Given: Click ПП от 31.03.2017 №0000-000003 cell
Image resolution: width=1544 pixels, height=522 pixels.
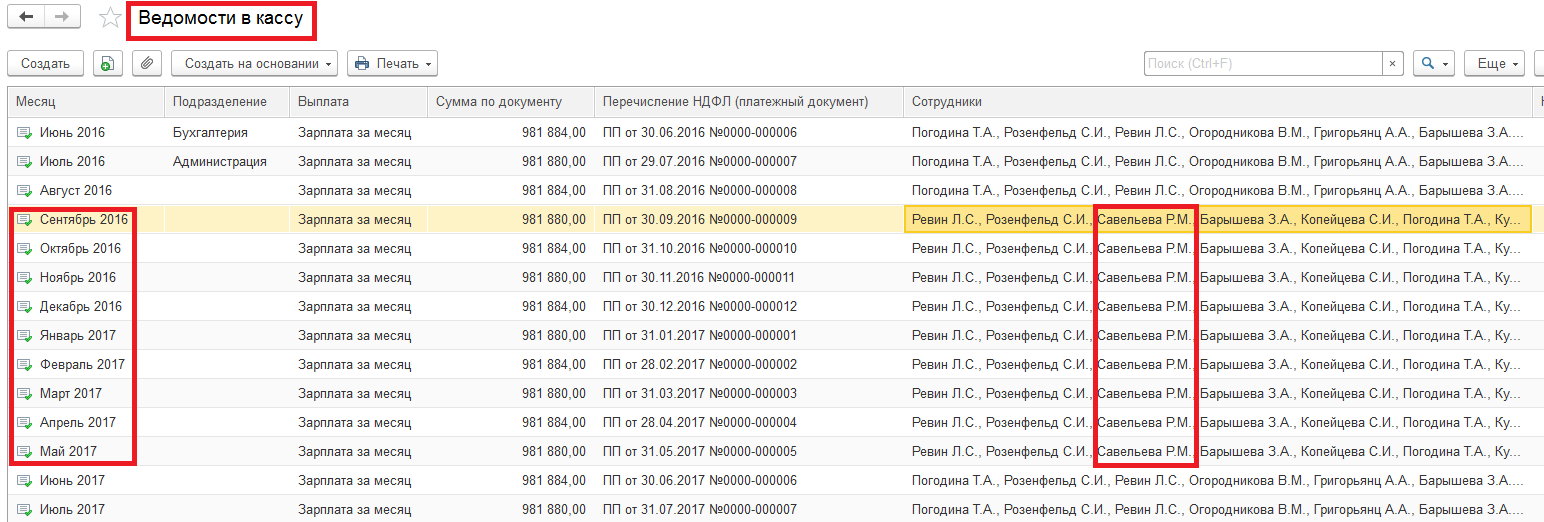Looking at the screenshot, I should [749, 393].
